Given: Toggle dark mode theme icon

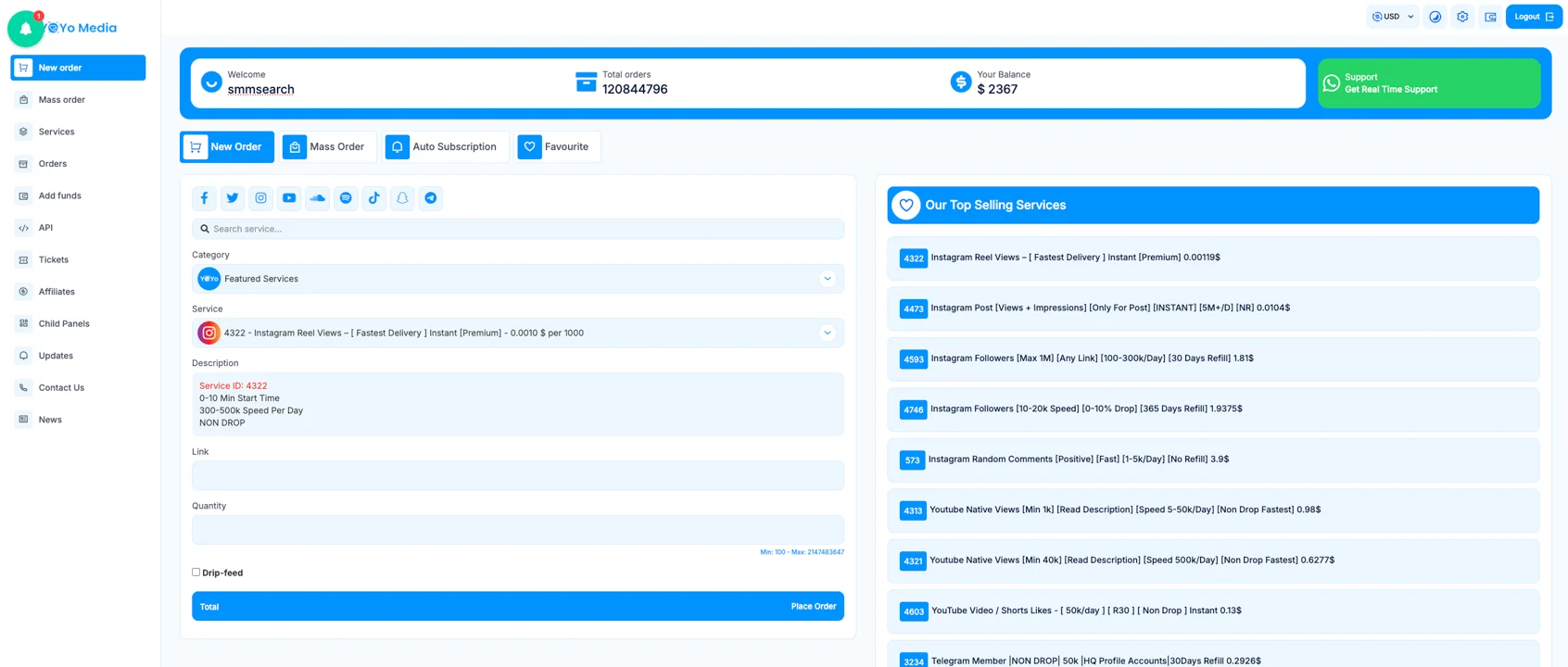Looking at the screenshot, I should click(x=1435, y=17).
